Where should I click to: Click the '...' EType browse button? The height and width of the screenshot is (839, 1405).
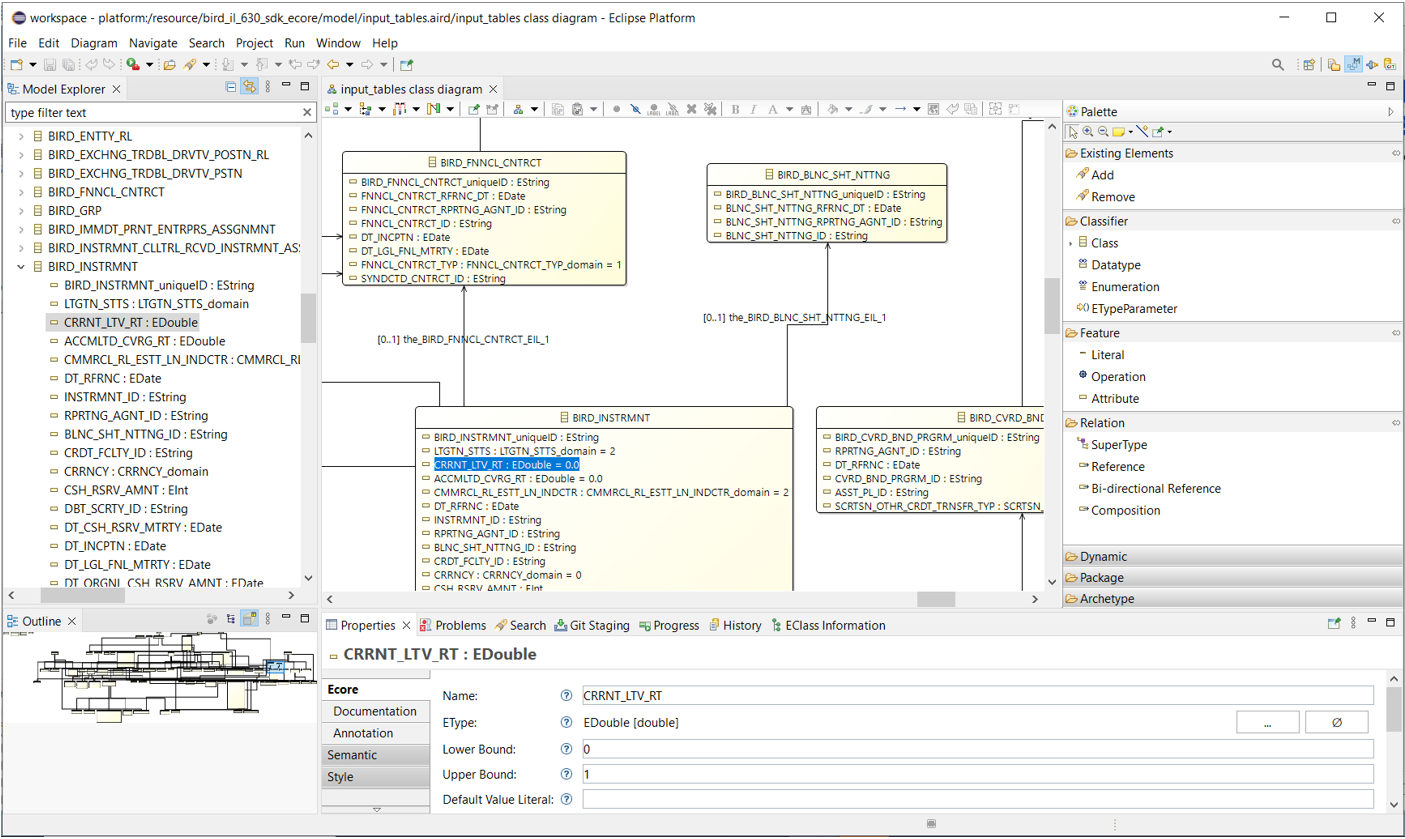pos(1267,723)
